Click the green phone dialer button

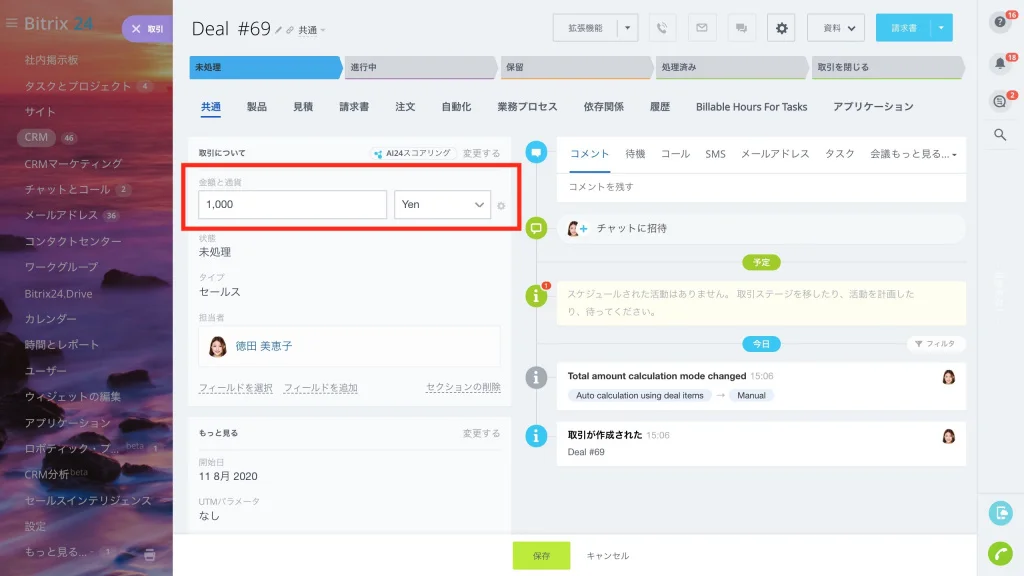[x=1000, y=554]
